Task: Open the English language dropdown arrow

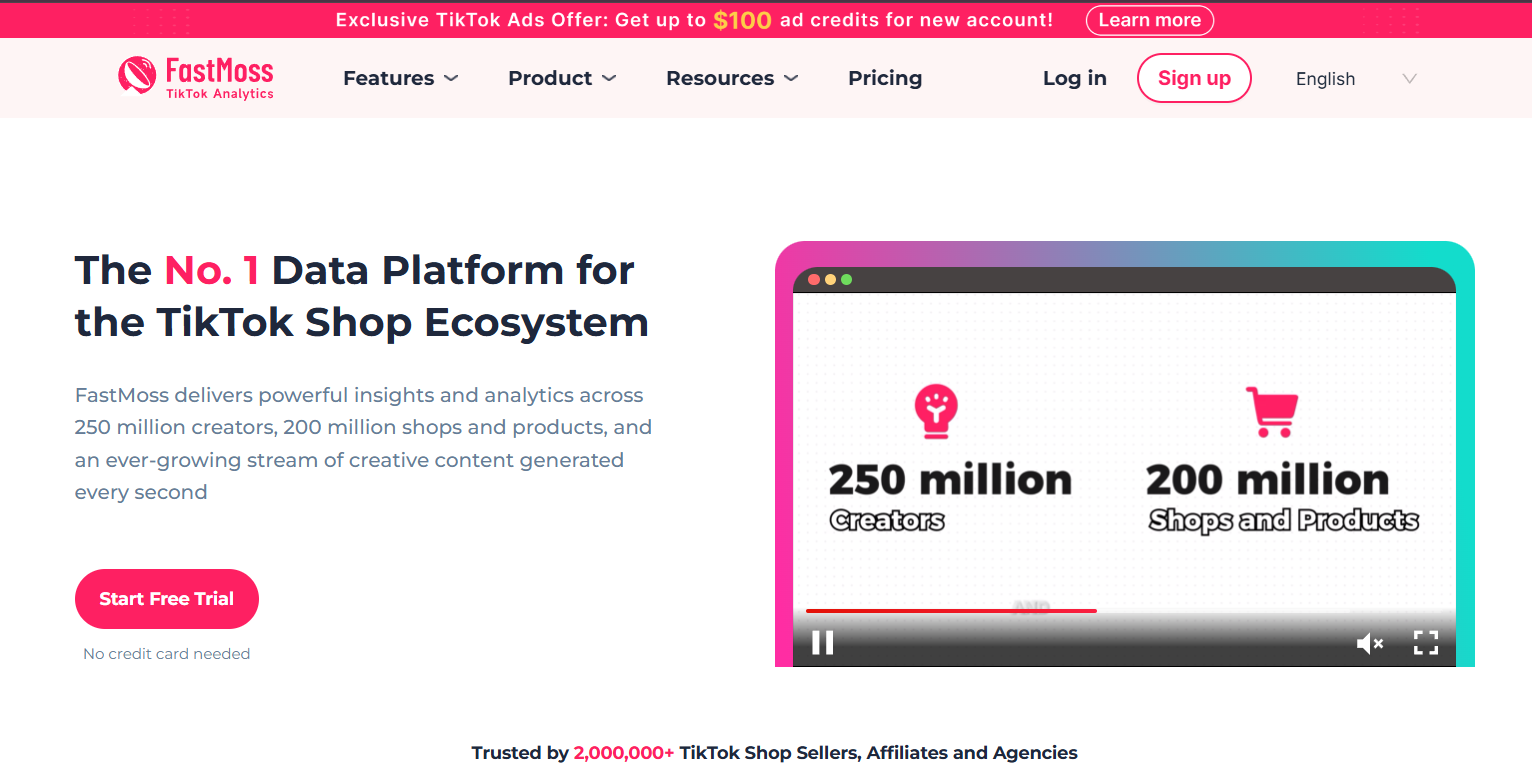Action: (1410, 78)
